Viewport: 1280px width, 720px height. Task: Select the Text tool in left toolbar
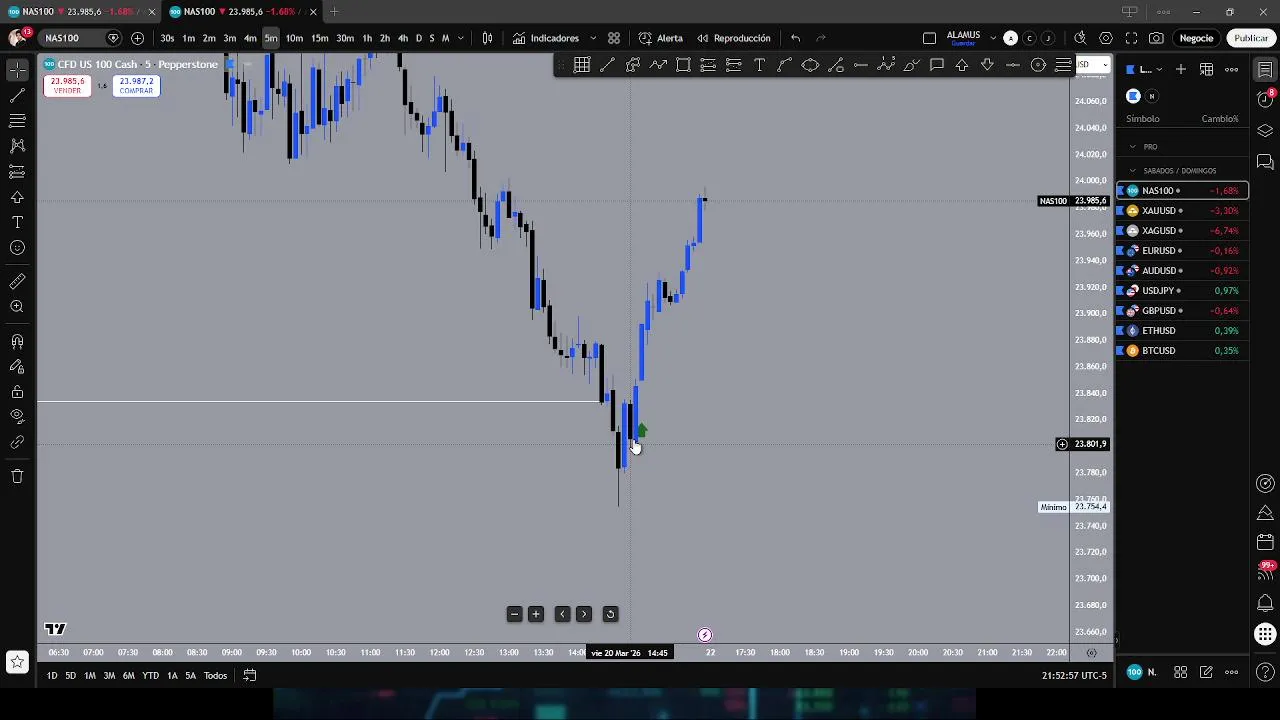17,222
